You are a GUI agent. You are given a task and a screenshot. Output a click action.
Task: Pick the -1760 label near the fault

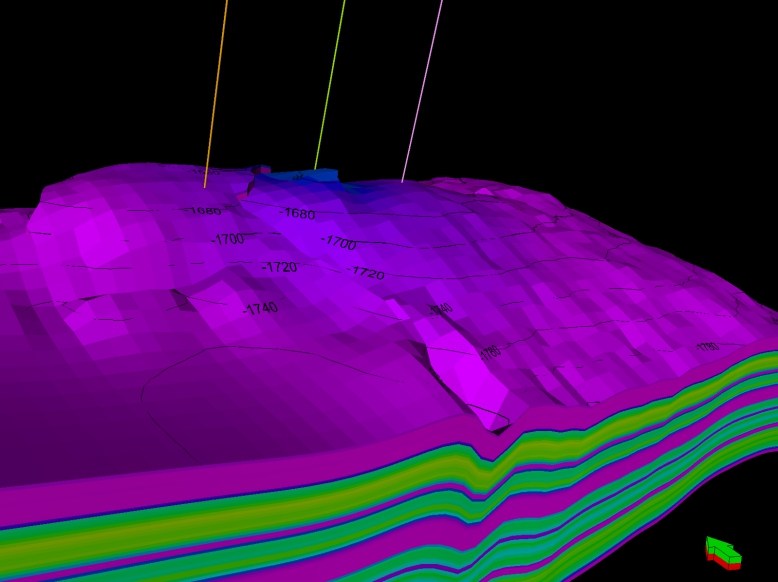[x=489, y=353]
